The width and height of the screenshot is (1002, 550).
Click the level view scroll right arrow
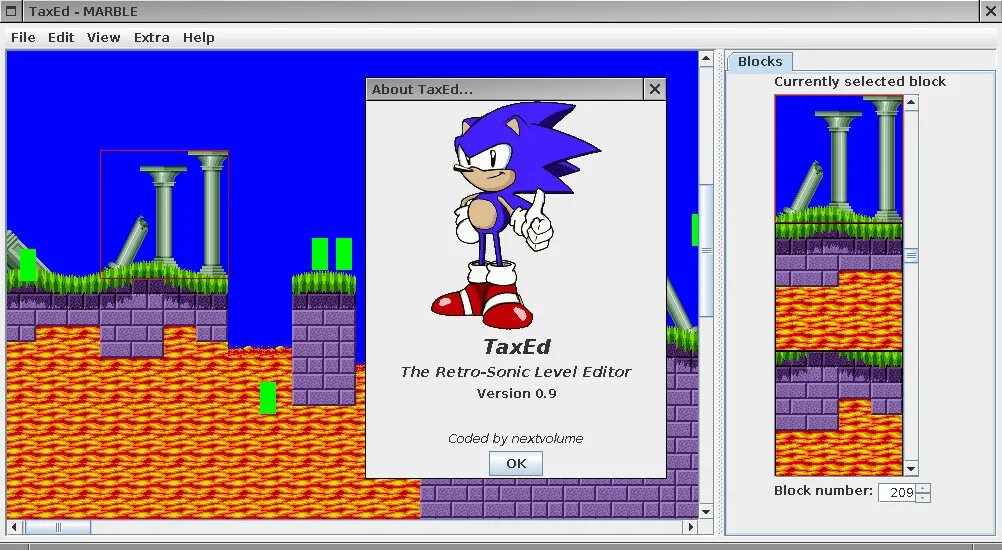pos(690,527)
